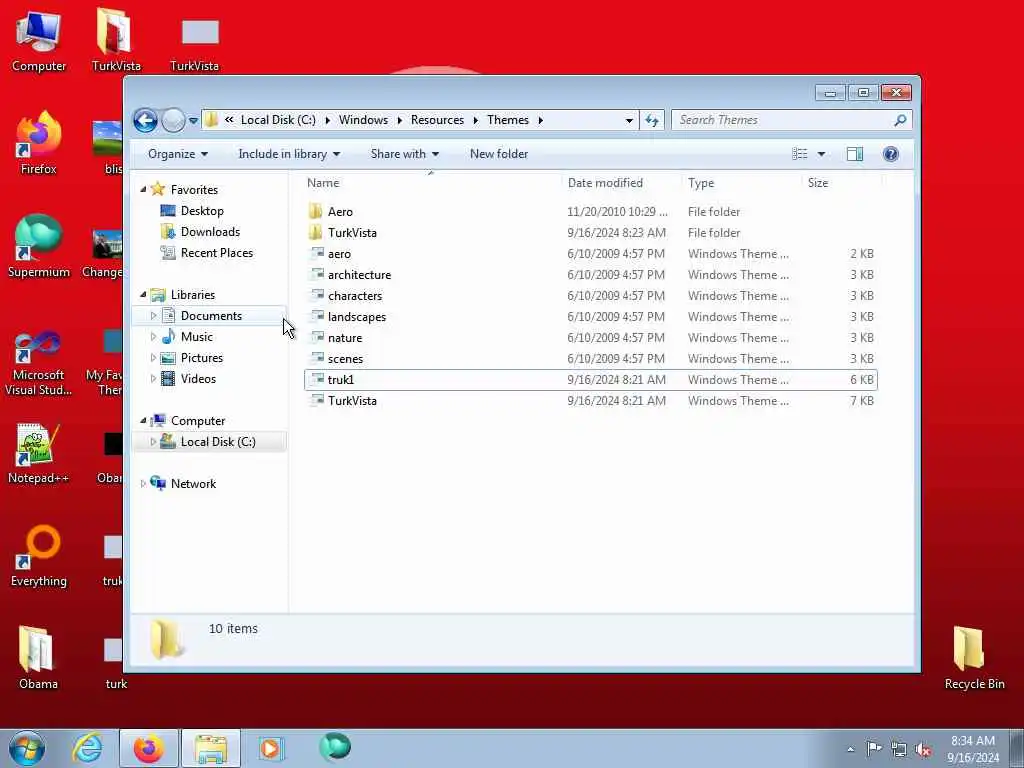Open the address bar history dropdown
Image resolution: width=1024 pixels, height=768 pixels.
click(x=629, y=120)
